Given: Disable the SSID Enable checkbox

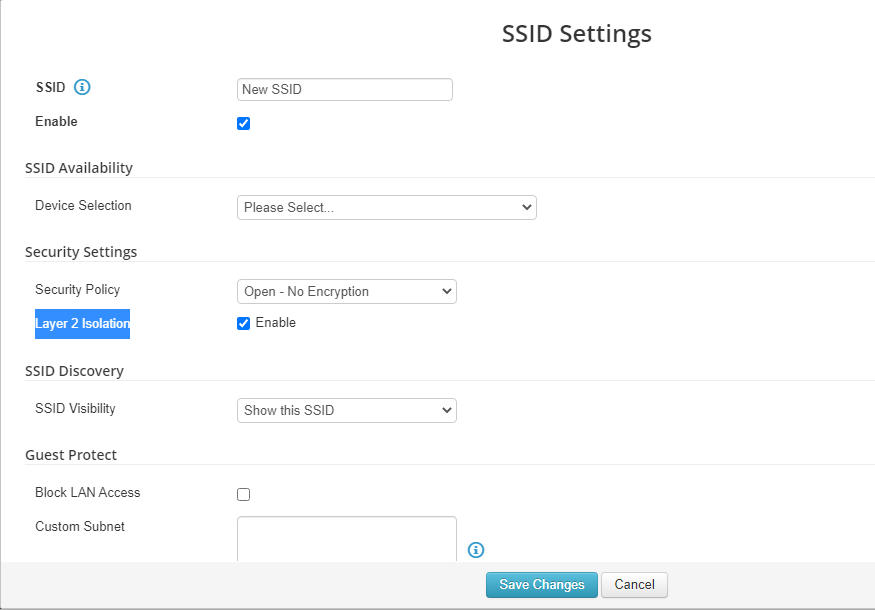Looking at the screenshot, I should pos(243,123).
